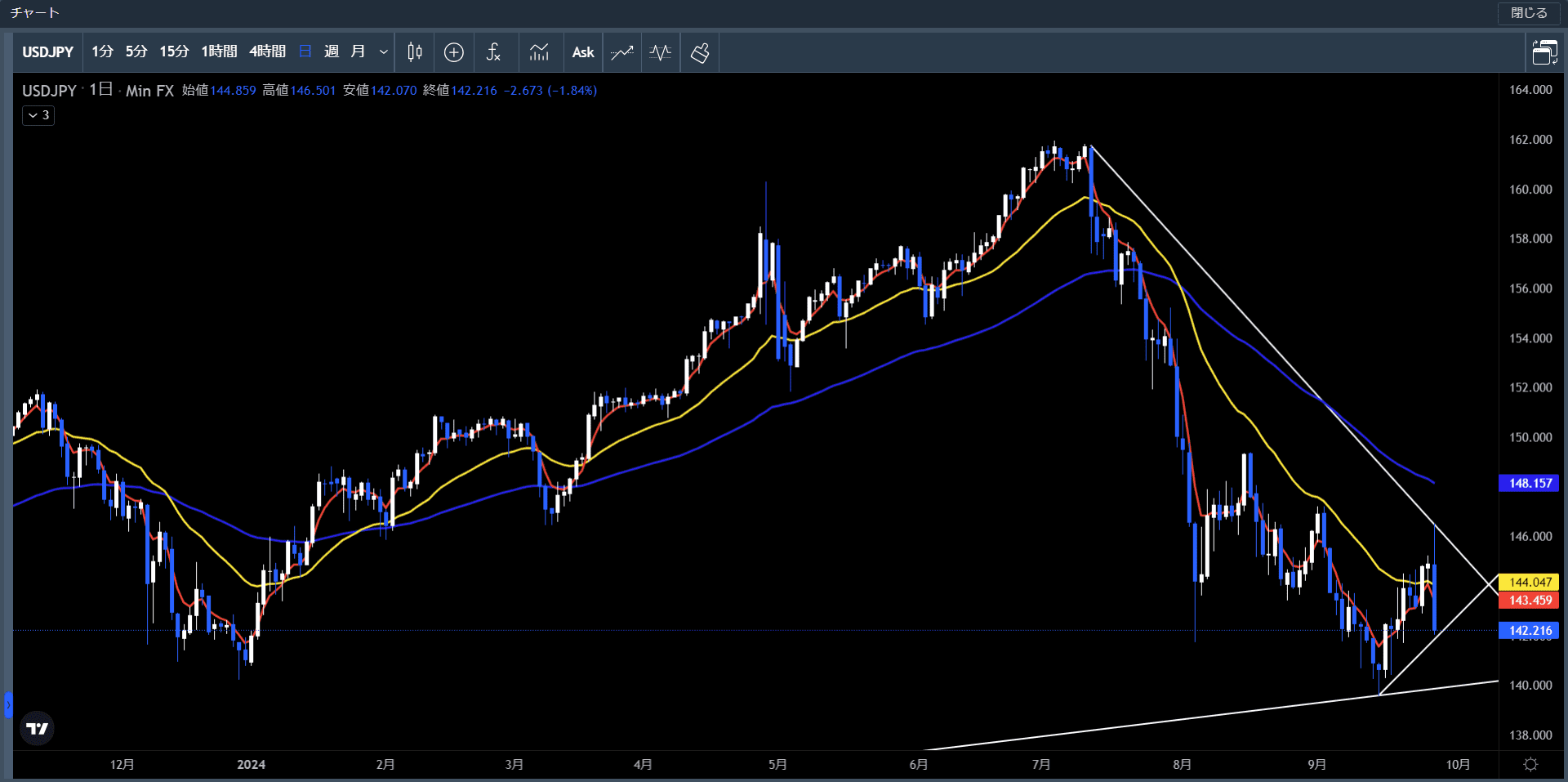Click the 閉じる close button
This screenshot has height=782, width=1568.
point(1529,12)
